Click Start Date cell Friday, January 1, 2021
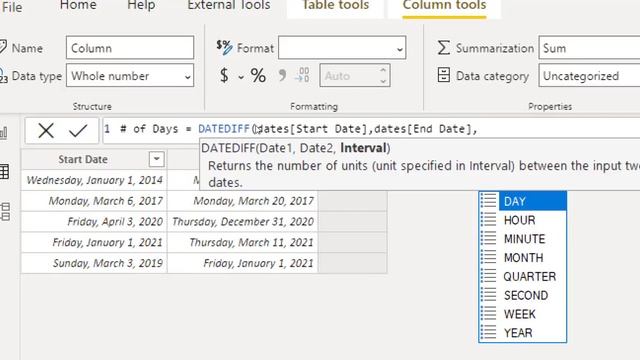640x360 pixels. tap(94, 242)
